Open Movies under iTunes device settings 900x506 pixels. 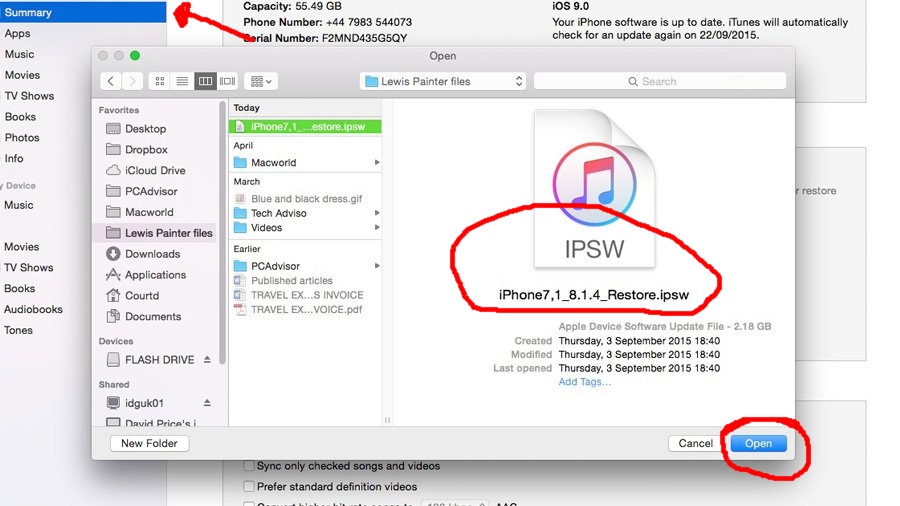22,75
